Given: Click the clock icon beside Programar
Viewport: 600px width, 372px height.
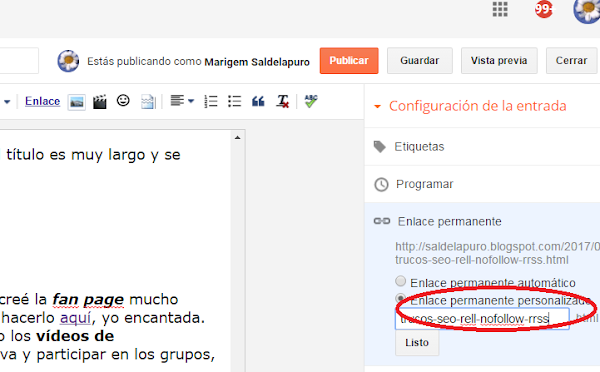Looking at the screenshot, I should [381, 184].
